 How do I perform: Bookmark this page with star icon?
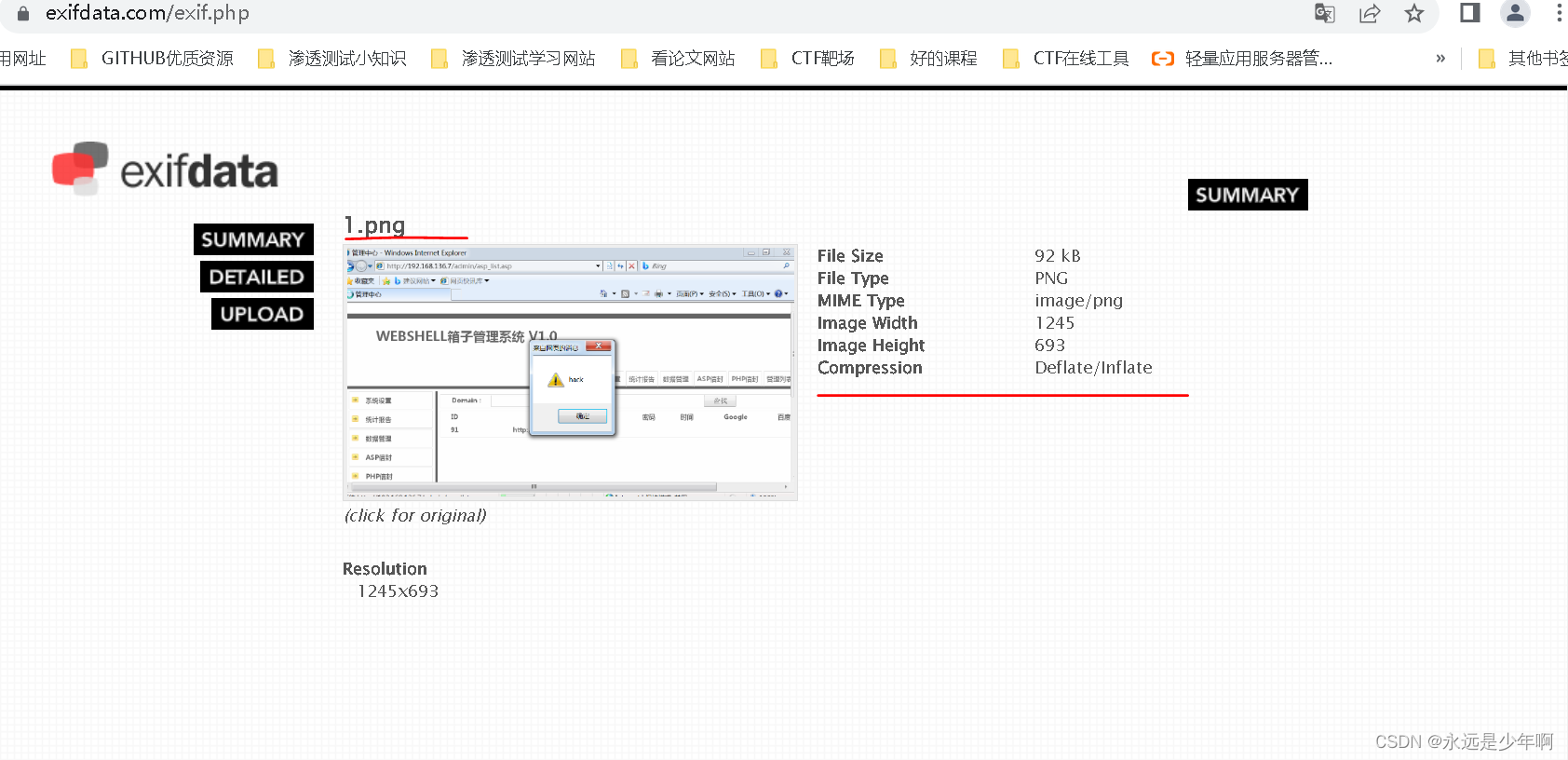tap(1414, 13)
